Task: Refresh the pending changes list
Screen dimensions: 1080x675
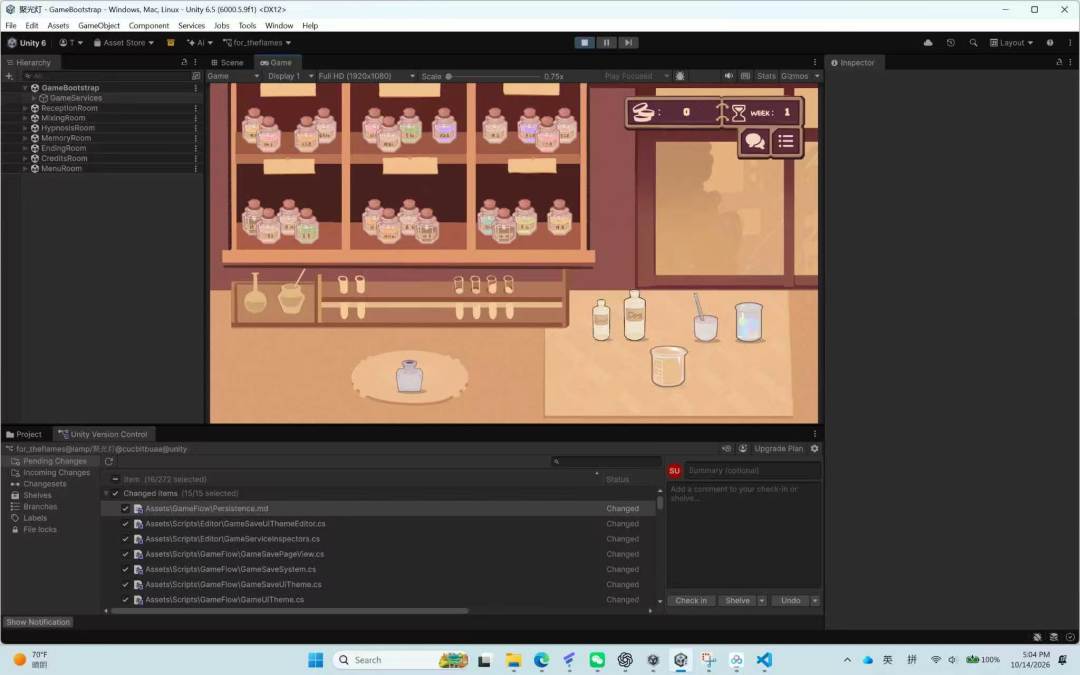Action: pyautogui.click(x=109, y=461)
